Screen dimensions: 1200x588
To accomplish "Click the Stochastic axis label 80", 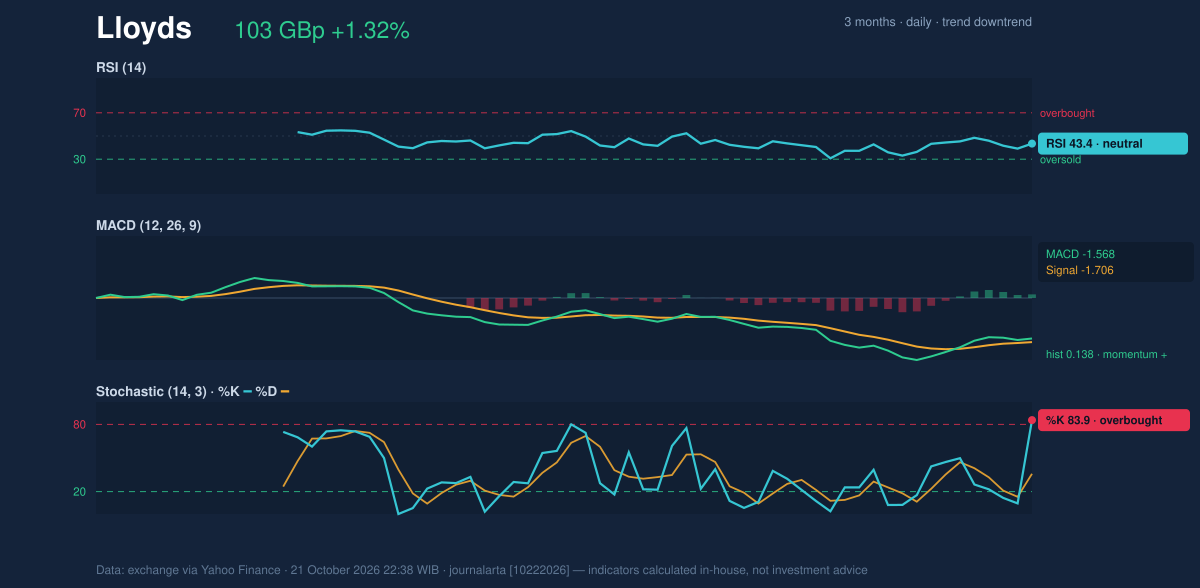I will click(79, 425).
